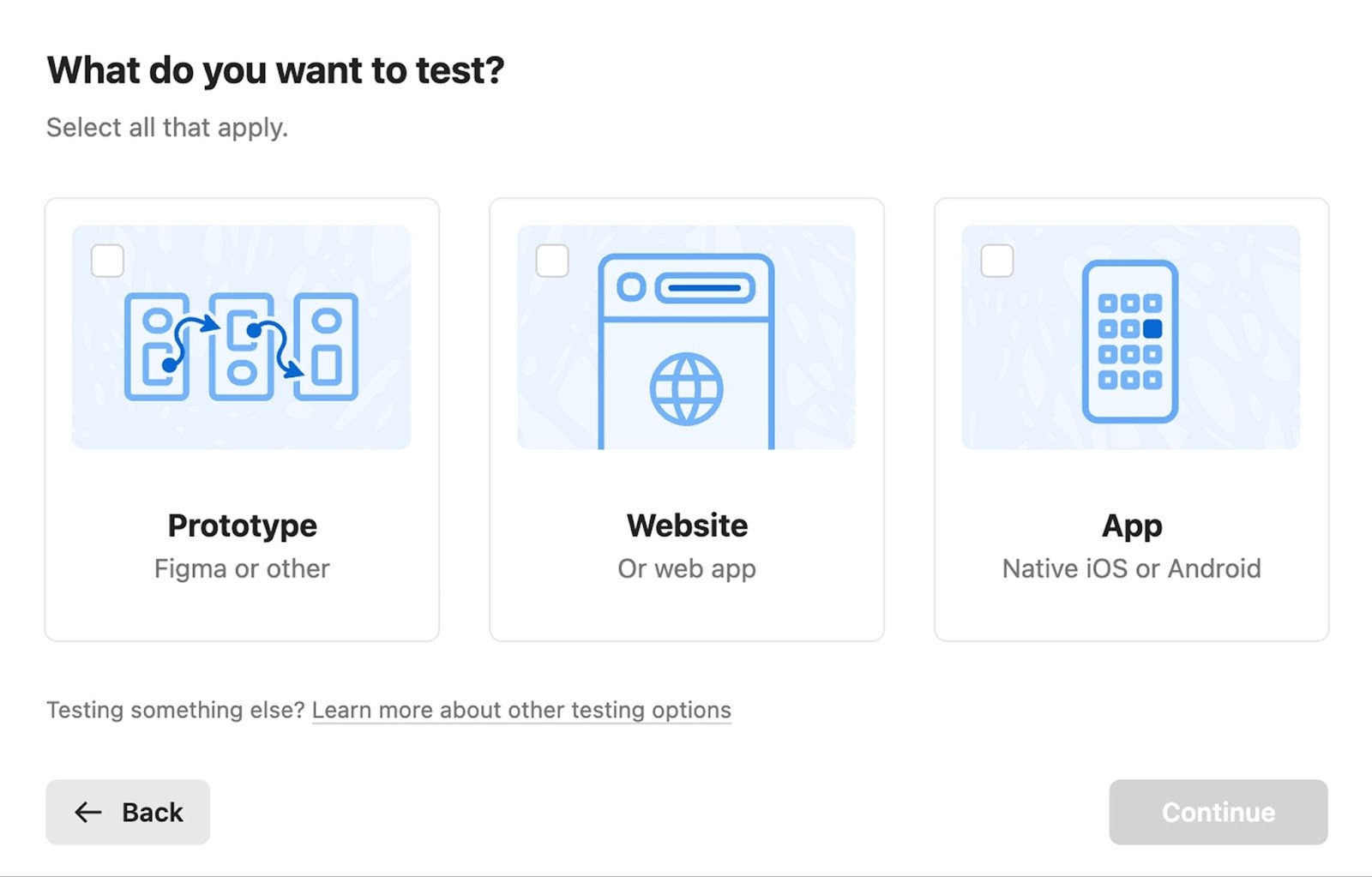Check the Prototype option checkbox
1372x877 pixels.
point(107,261)
